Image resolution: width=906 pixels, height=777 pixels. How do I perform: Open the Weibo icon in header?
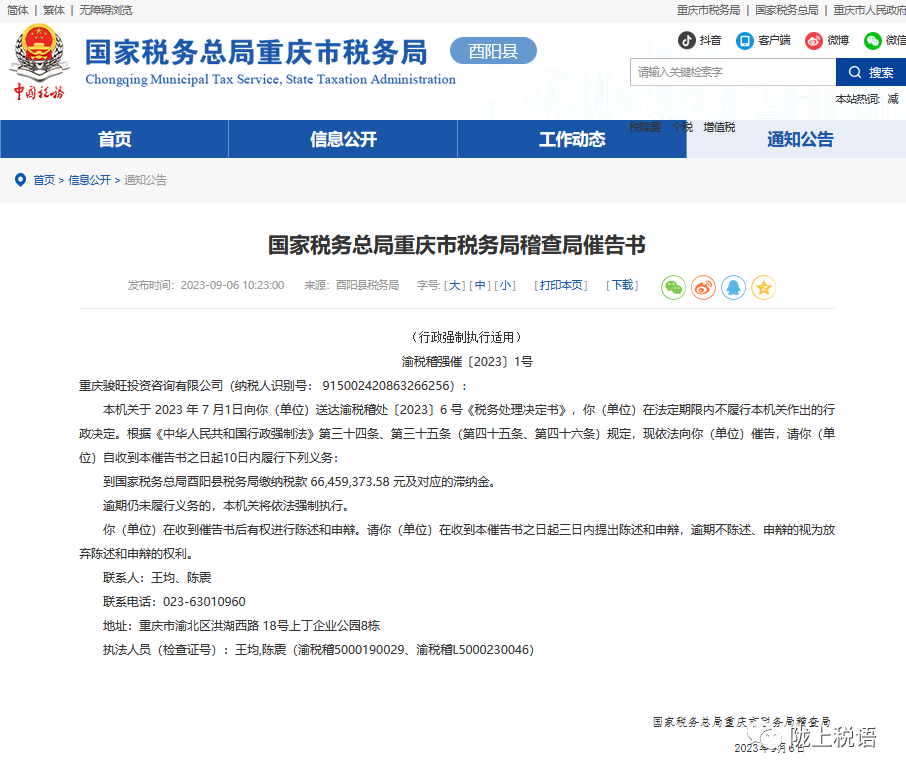pos(814,40)
